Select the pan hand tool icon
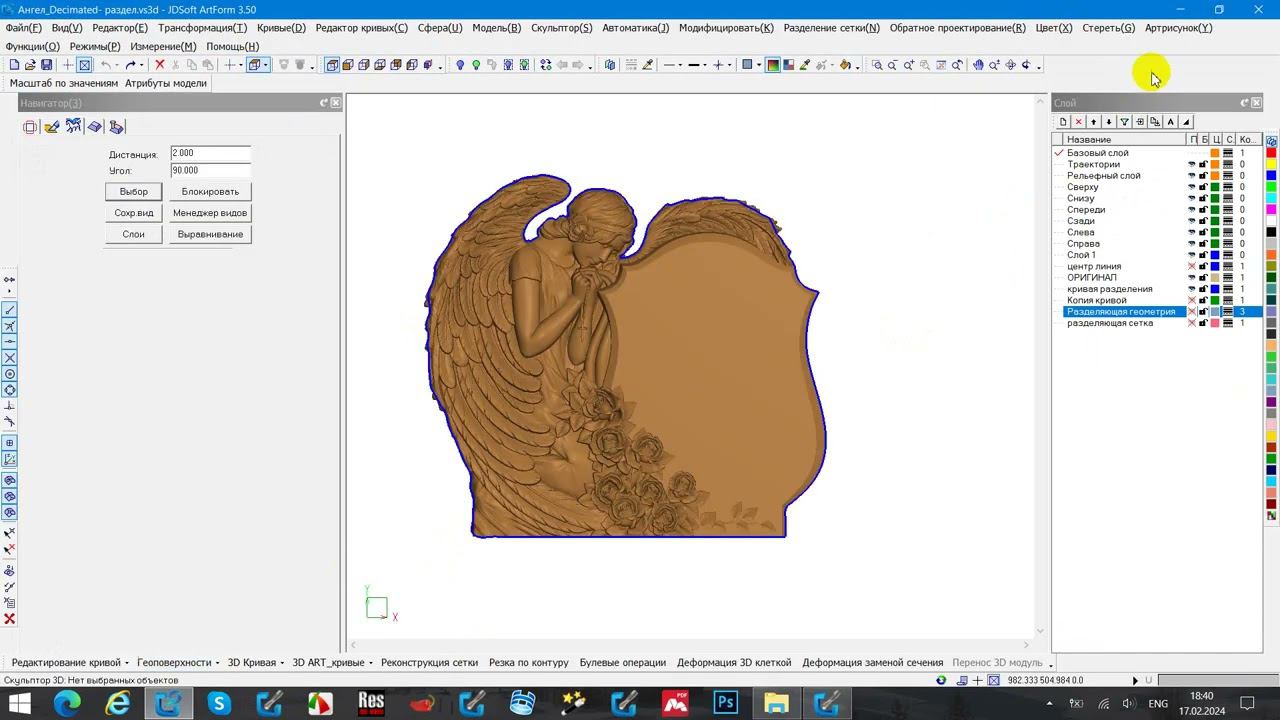 point(978,65)
